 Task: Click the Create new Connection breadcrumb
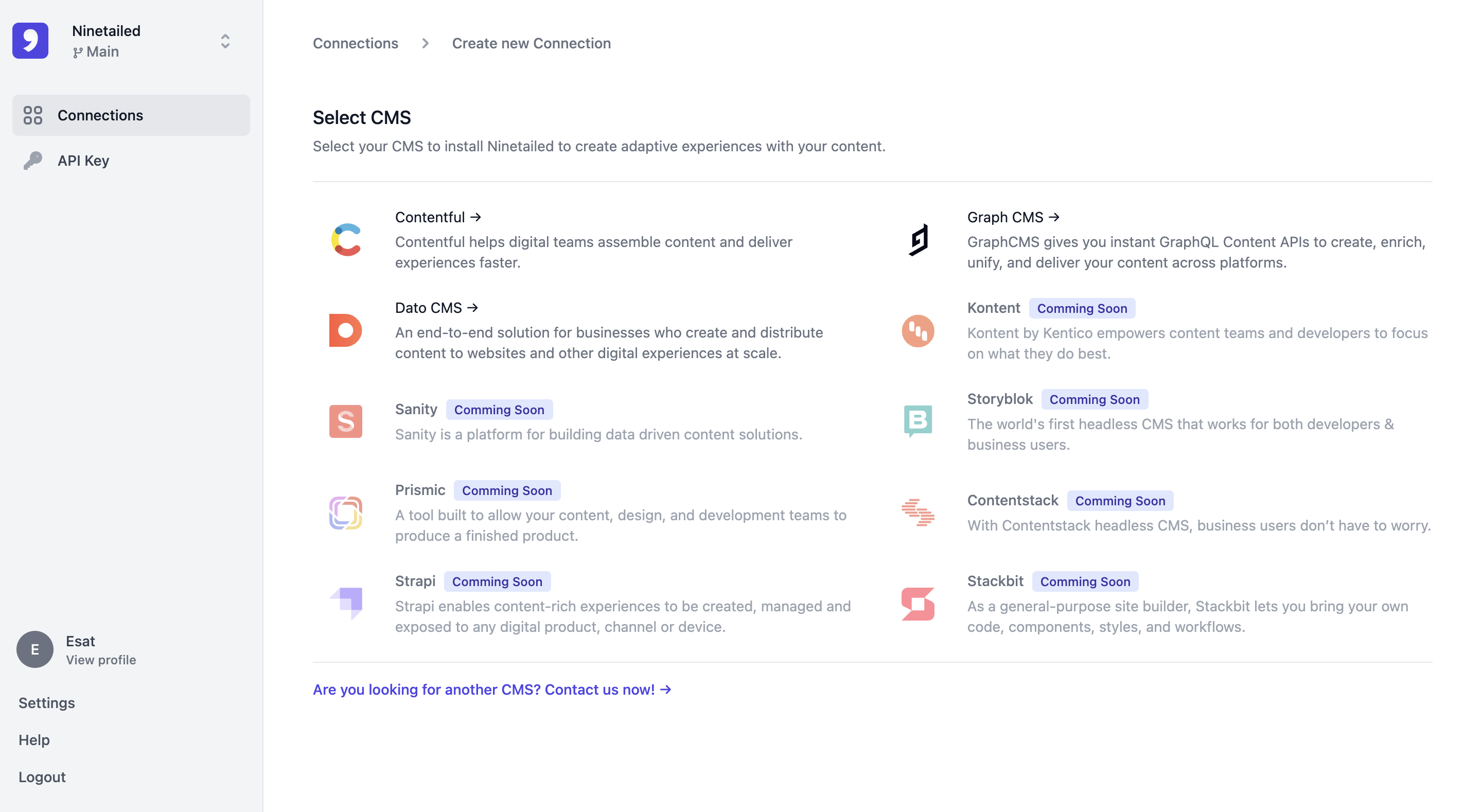(x=532, y=43)
